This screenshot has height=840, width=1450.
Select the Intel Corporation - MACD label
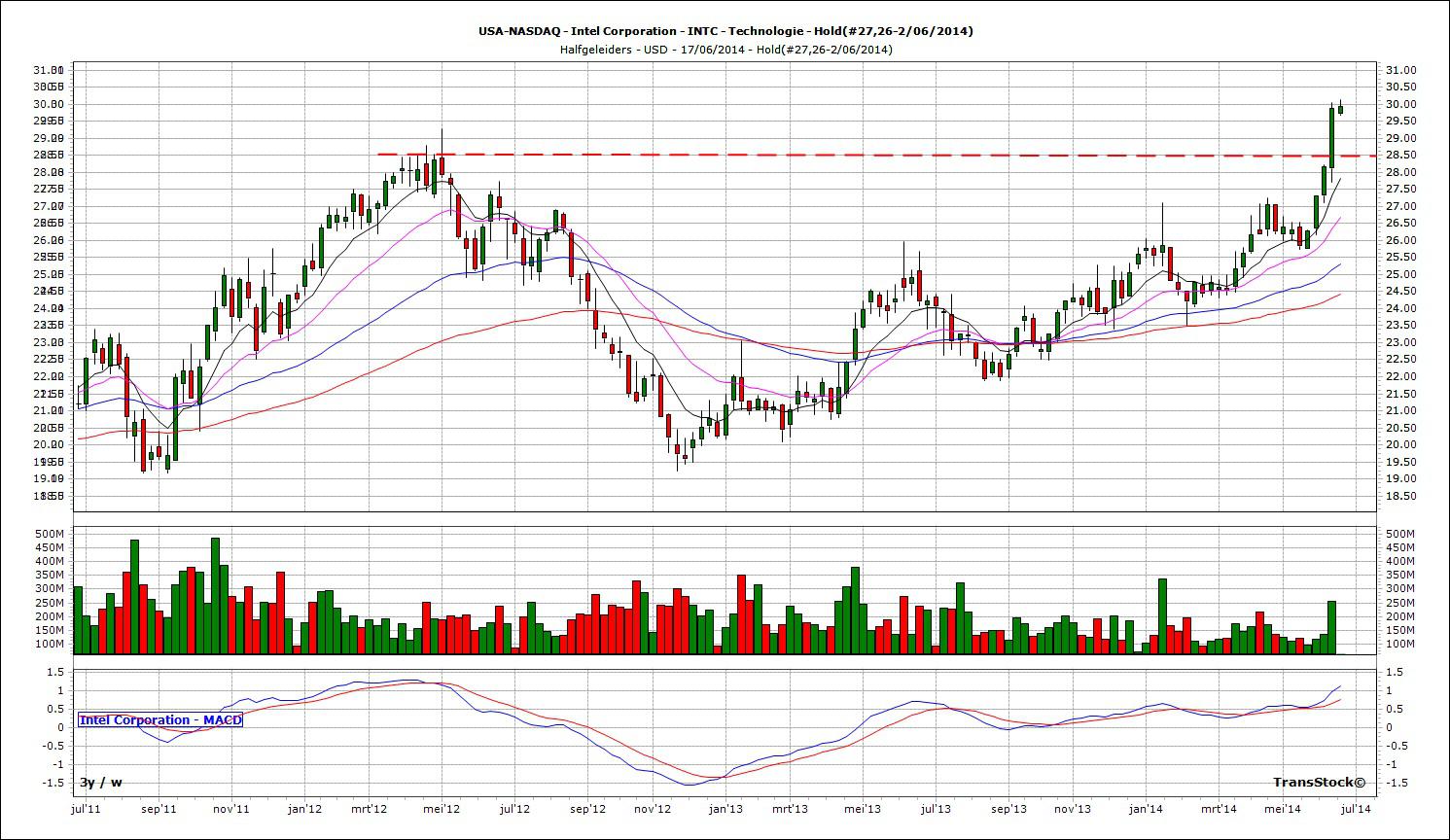click(x=160, y=720)
